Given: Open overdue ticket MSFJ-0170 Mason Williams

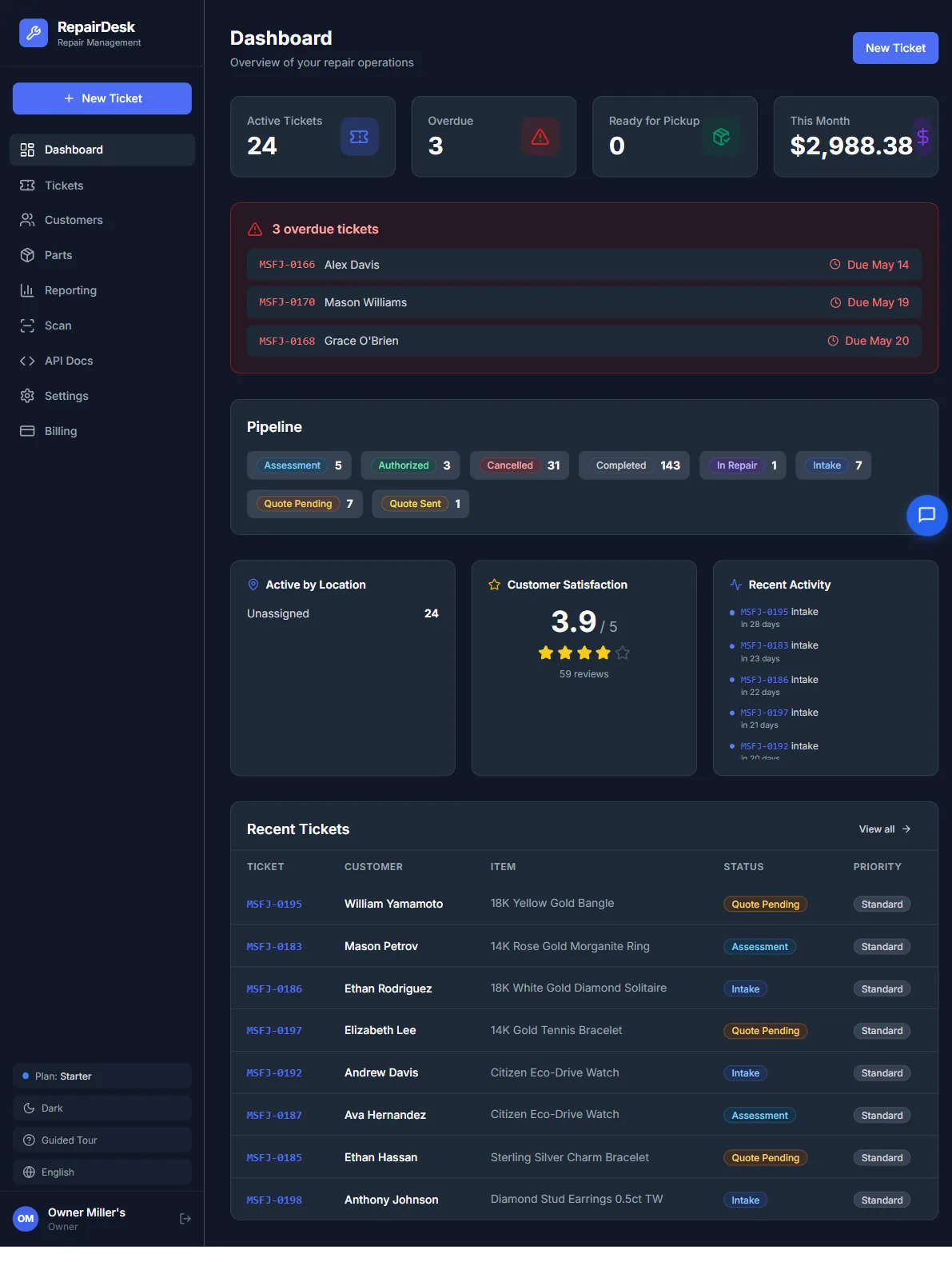Looking at the screenshot, I should point(584,302).
